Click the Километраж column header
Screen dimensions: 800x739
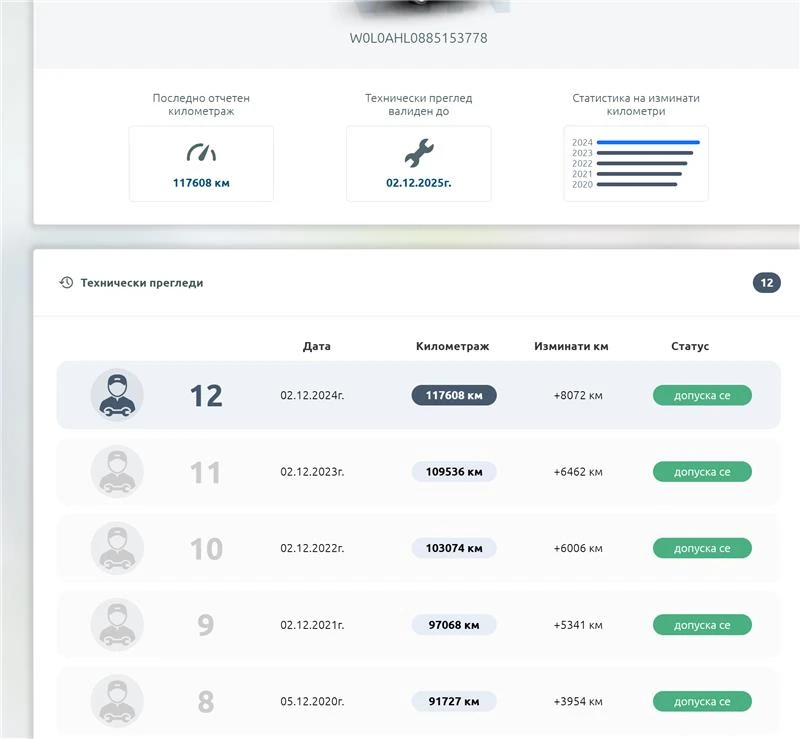(x=452, y=346)
